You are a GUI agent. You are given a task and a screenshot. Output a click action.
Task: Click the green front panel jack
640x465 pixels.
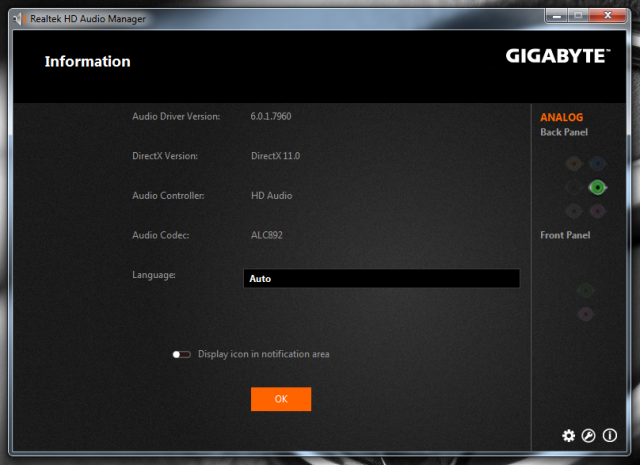(586, 290)
